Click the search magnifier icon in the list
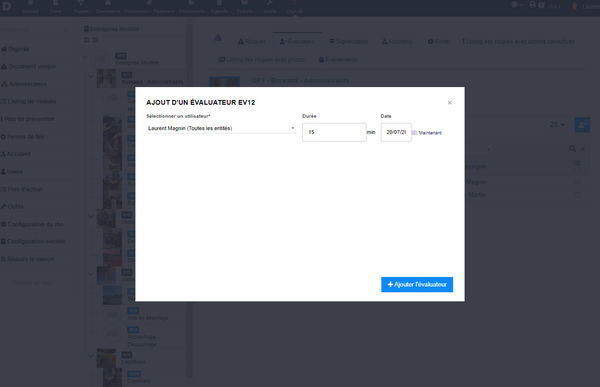600x387 pixels. [572, 149]
